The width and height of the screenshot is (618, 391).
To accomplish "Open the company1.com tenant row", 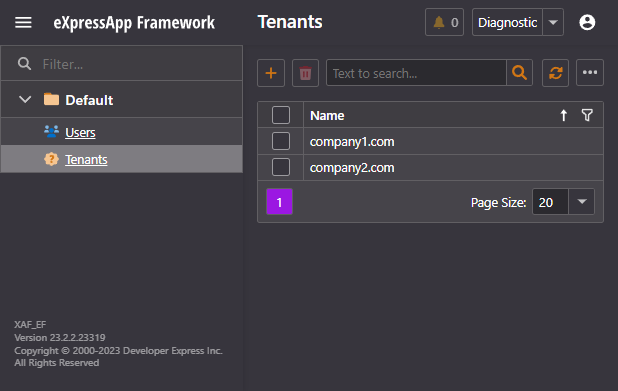I will [352, 142].
